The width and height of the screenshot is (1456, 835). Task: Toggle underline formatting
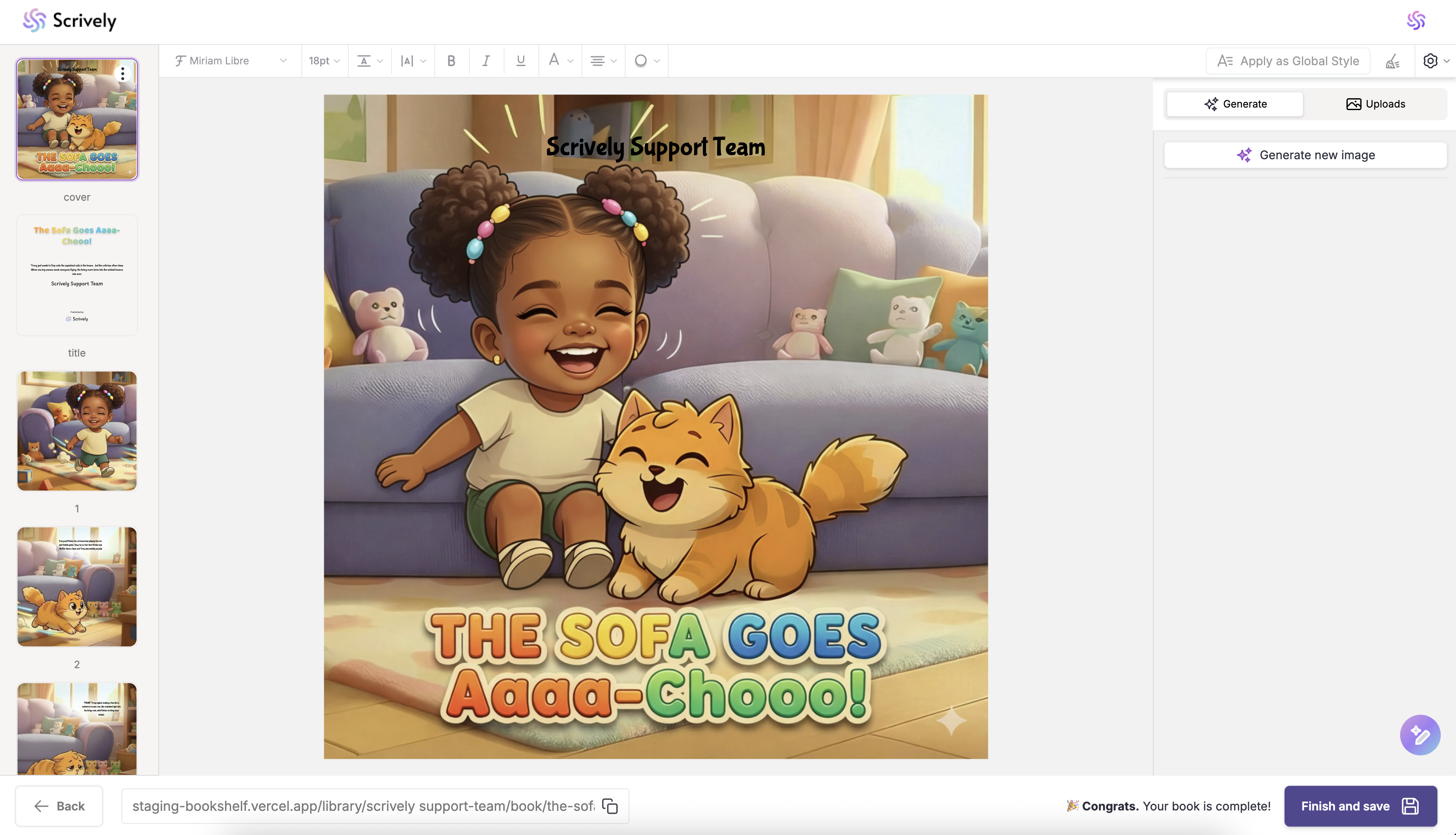(521, 61)
